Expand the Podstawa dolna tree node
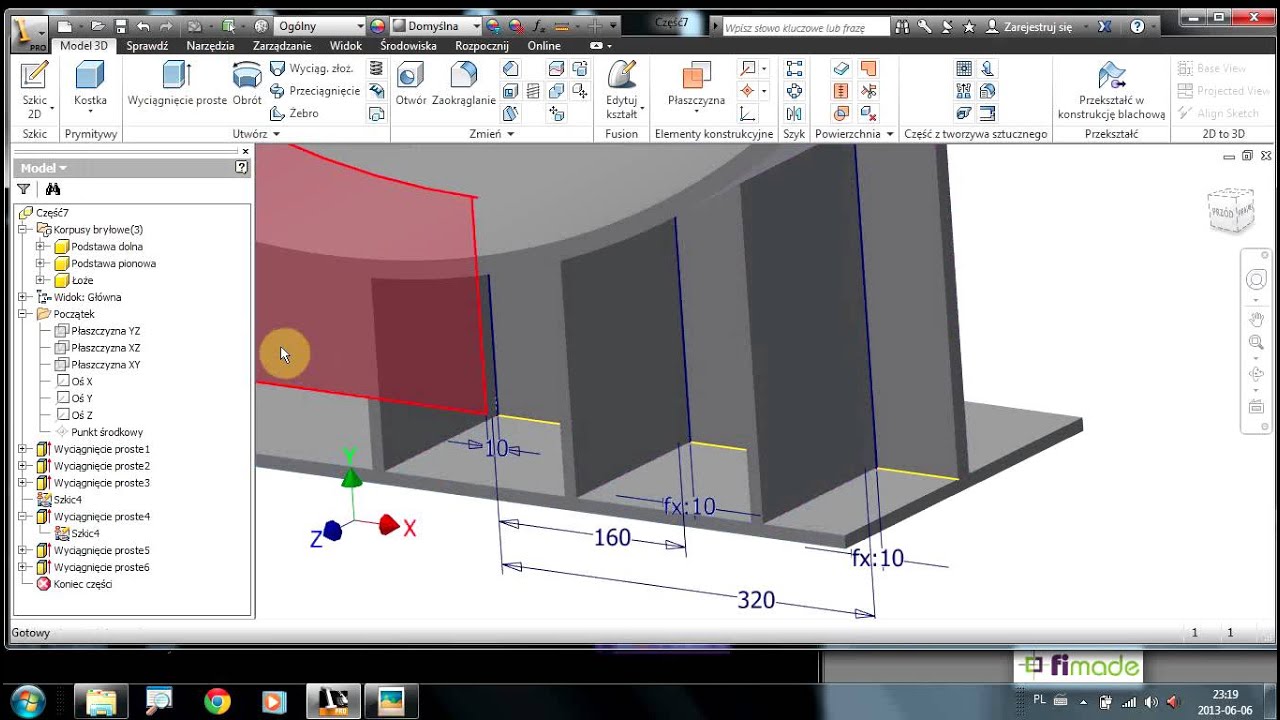Screen dimensions: 1280x720 (x=40, y=247)
